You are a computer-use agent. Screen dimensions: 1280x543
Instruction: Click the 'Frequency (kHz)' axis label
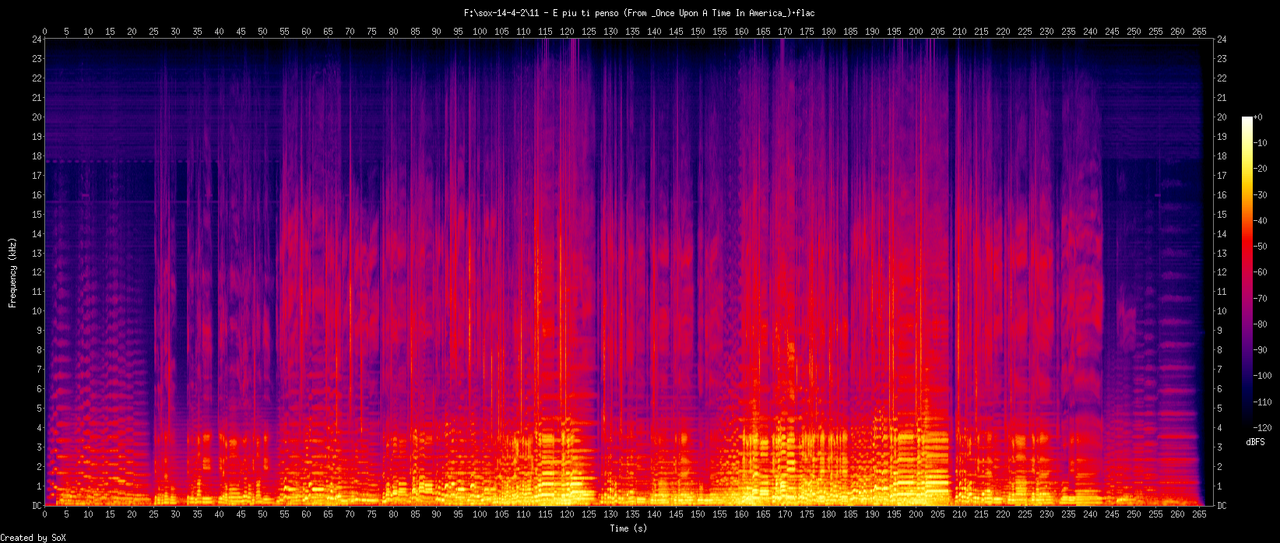(13, 272)
